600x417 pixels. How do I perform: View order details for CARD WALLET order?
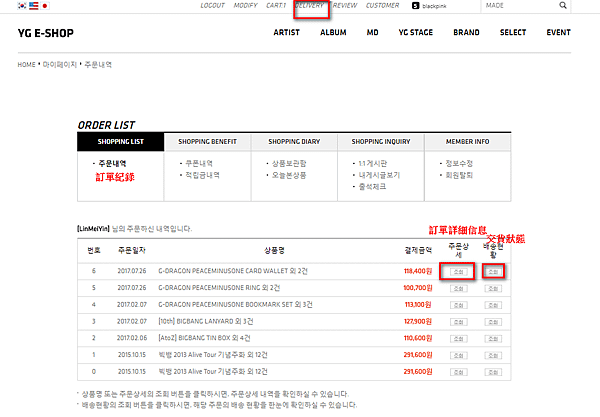pyautogui.click(x=458, y=272)
